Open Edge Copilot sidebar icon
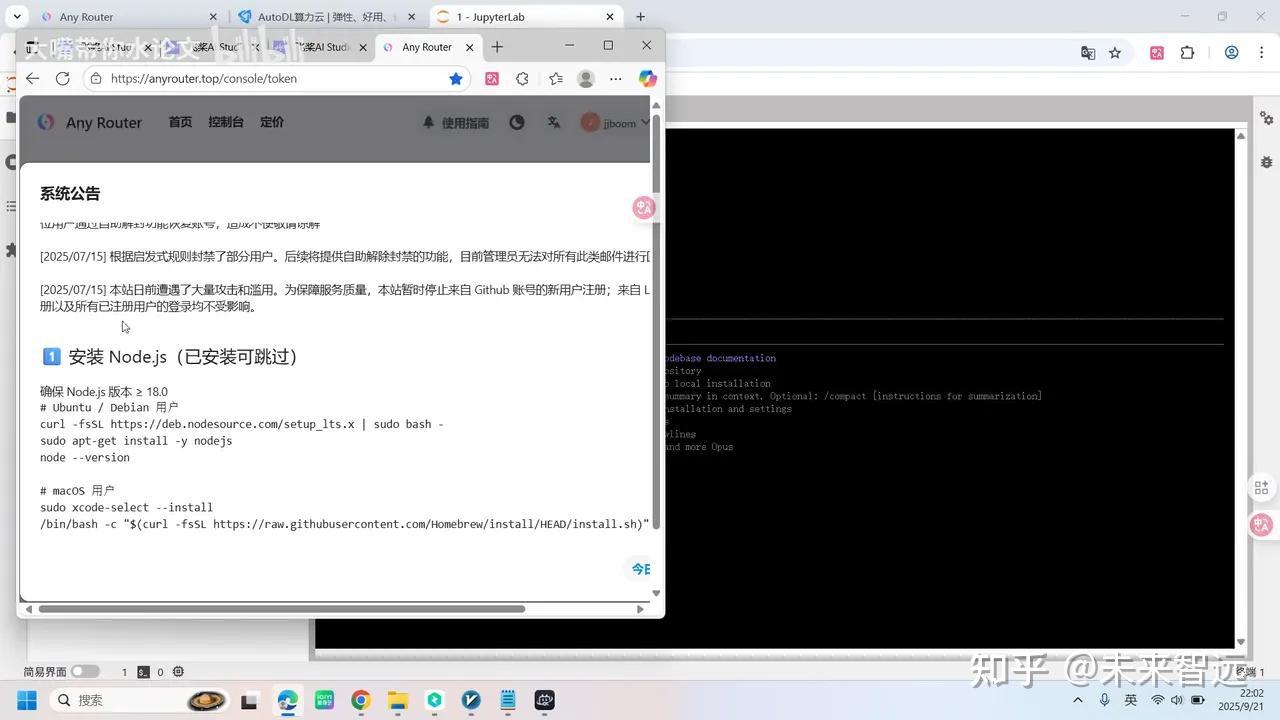Image resolution: width=1280 pixels, height=720 pixels. pyautogui.click(x=647, y=79)
